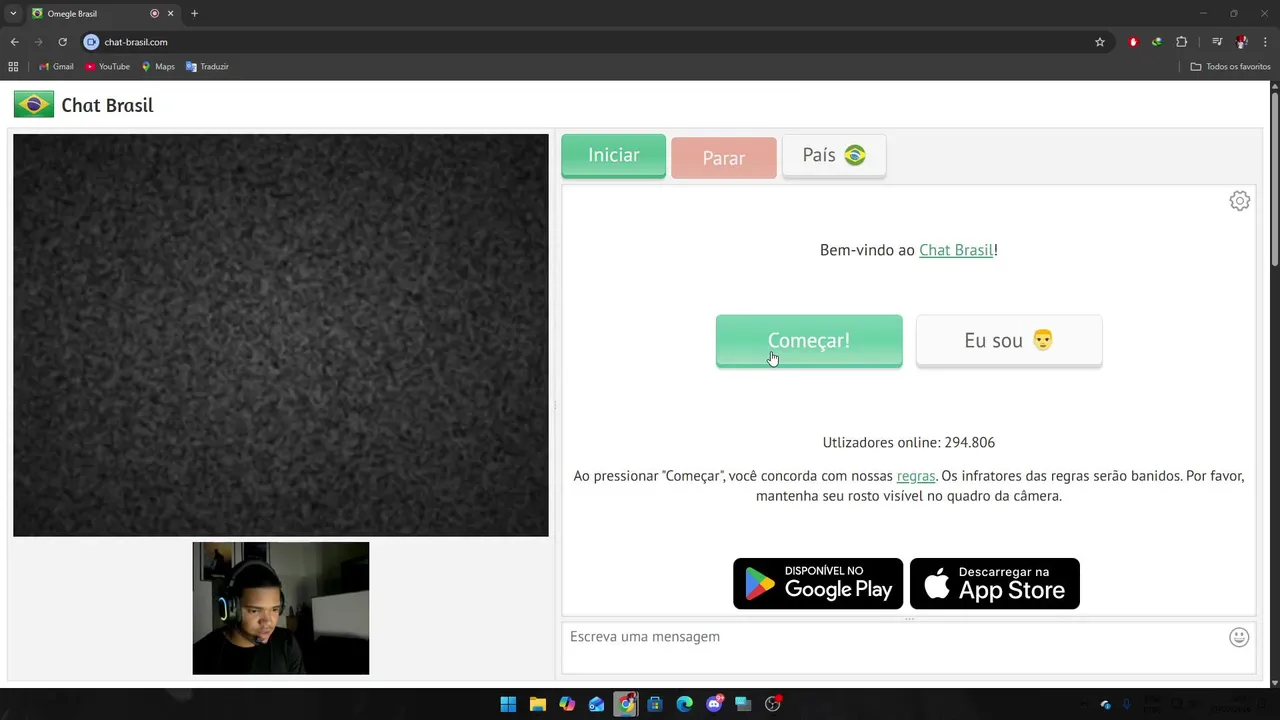Click the own webcam preview thumbnail
The height and width of the screenshot is (720, 1280).
(281, 608)
